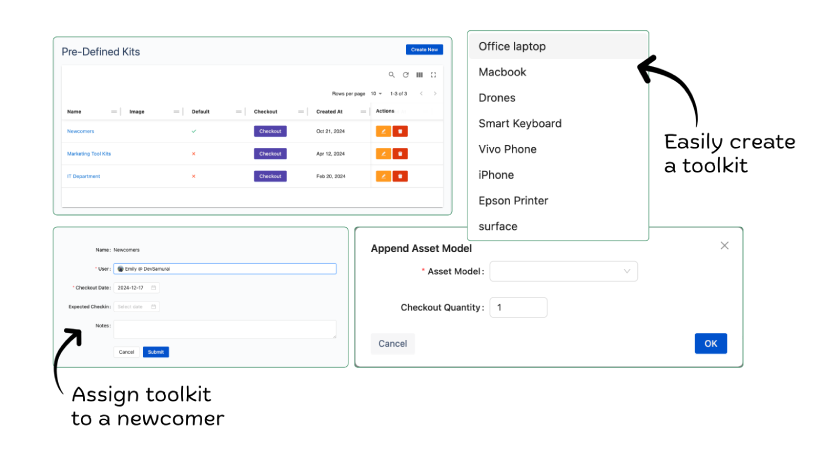Choose Epson Printer in the dropdown list
The image size is (820, 462).
coord(513,201)
